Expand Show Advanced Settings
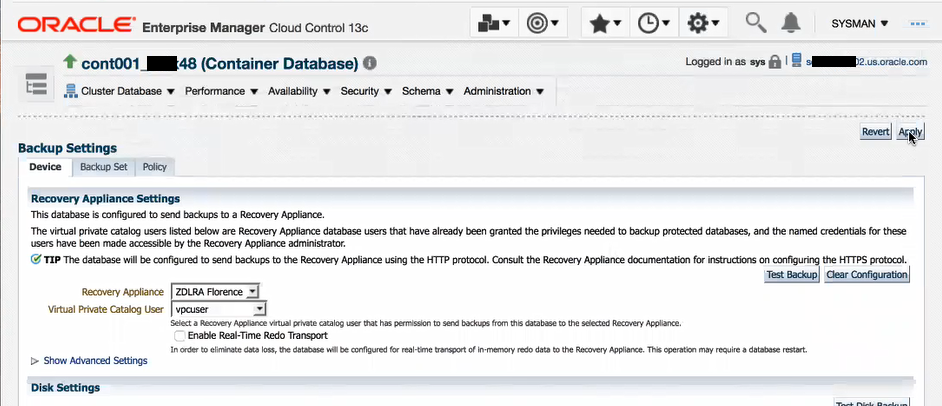Screen dimensions: 942x406 coord(89,361)
